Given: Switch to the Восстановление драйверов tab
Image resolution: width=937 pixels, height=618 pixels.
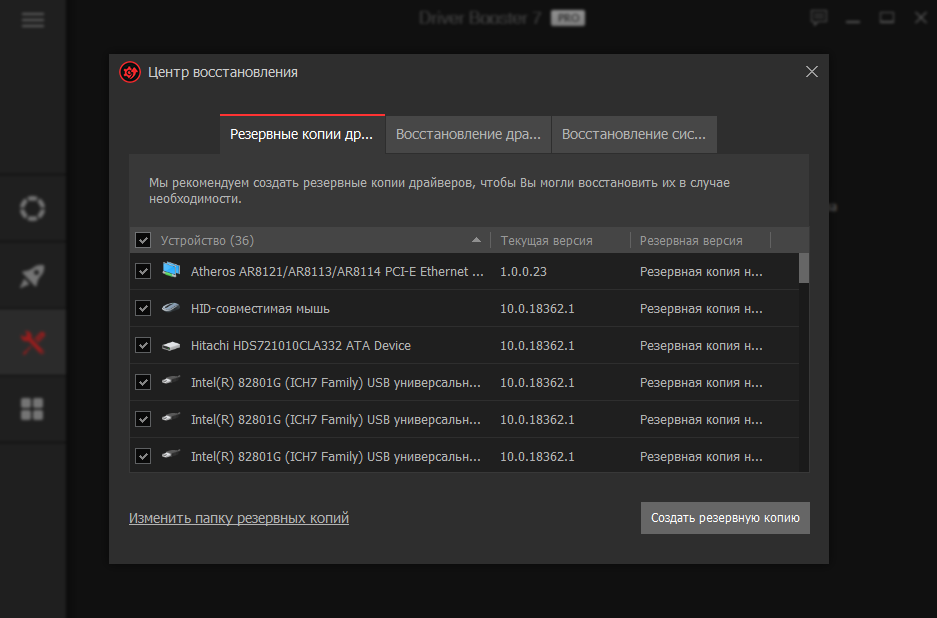Looking at the screenshot, I should [468, 134].
